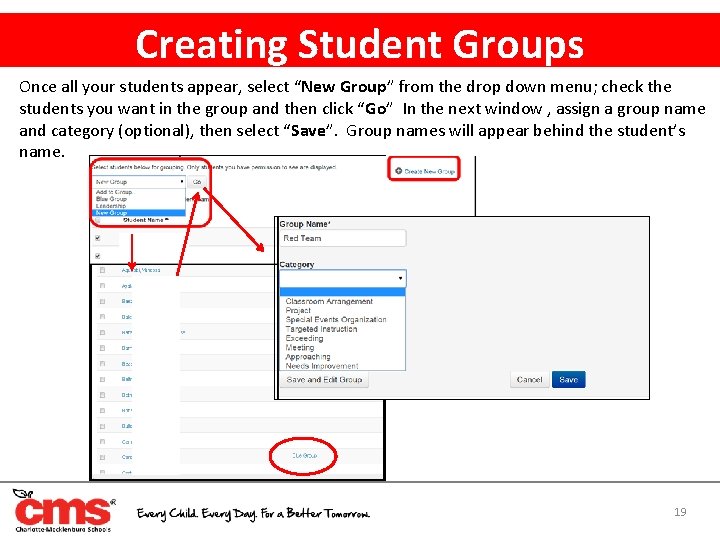The image size is (720, 540).
Task: Click the Creating Student Groups slide title
Action: 360,45
